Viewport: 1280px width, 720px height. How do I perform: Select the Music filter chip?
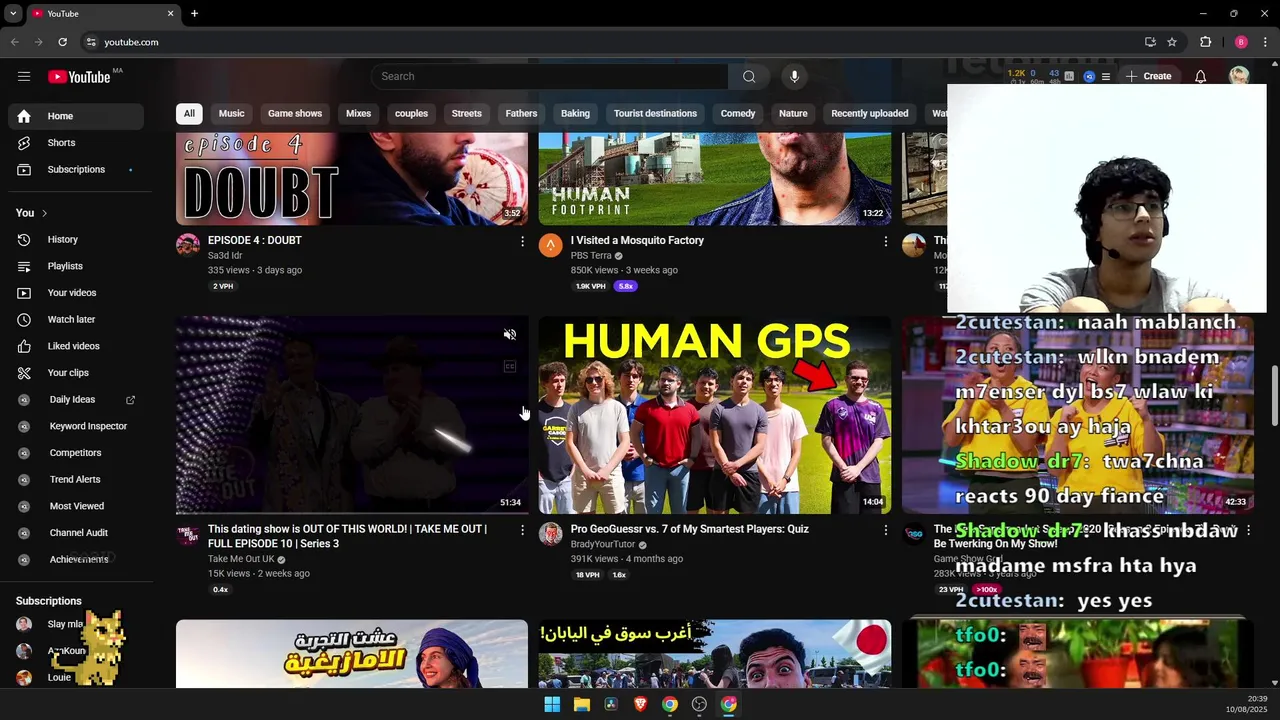point(232,113)
